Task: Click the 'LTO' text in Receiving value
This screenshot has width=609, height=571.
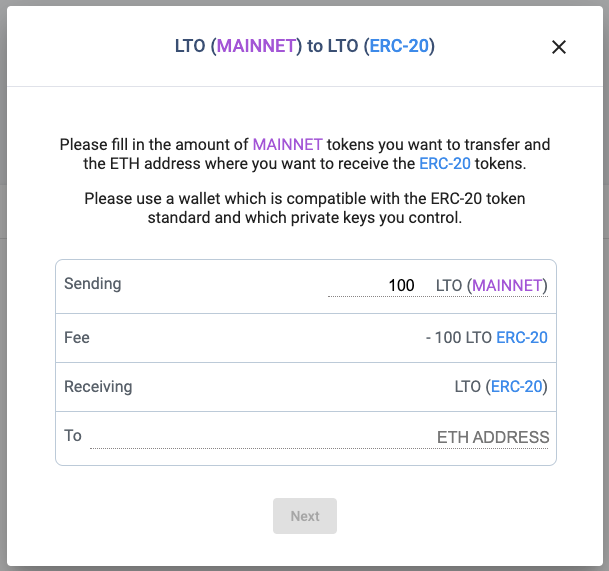Action: click(x=468, y=386)
